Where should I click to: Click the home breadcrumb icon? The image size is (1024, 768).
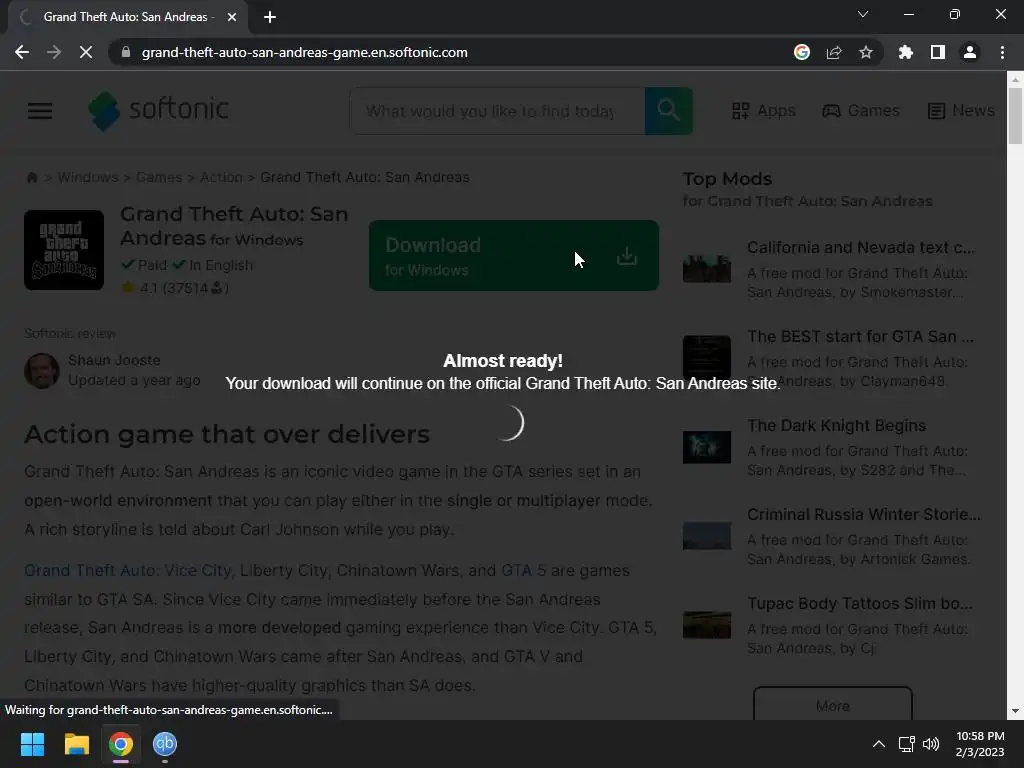(x=31, y=177)
